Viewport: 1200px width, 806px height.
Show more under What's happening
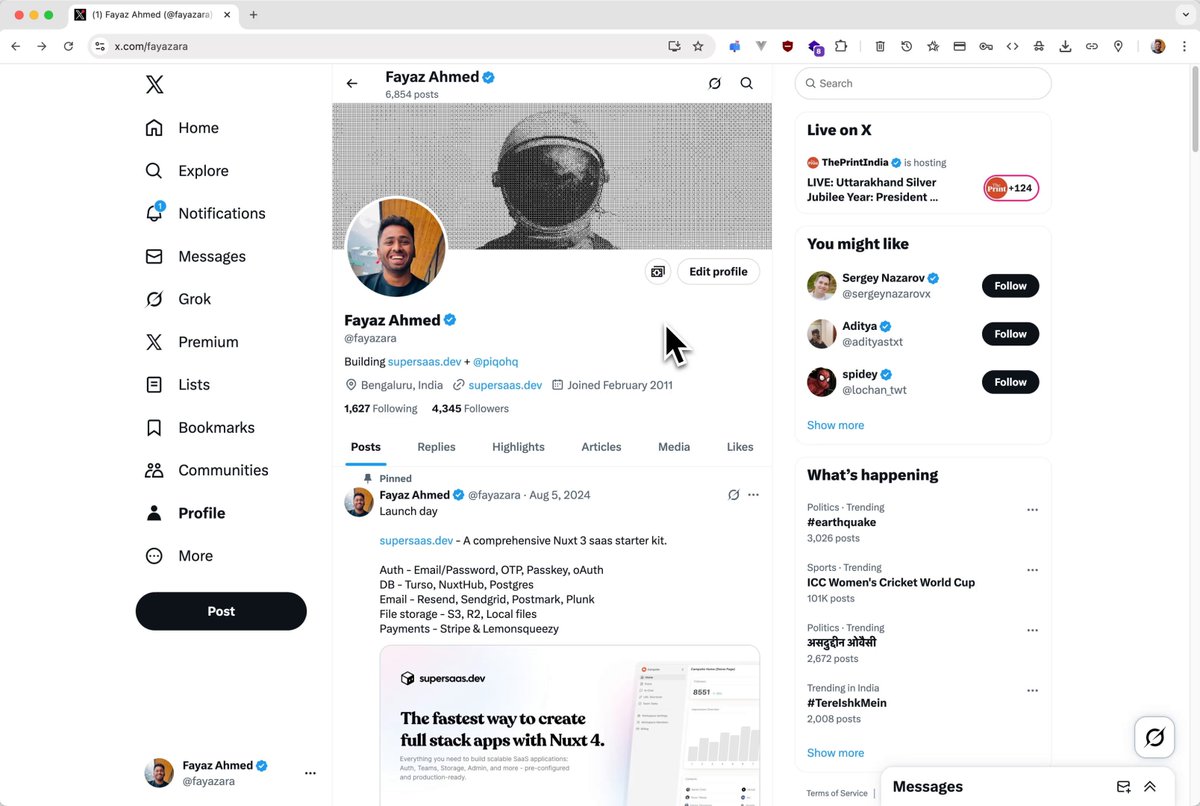click(x=836, y=753)
